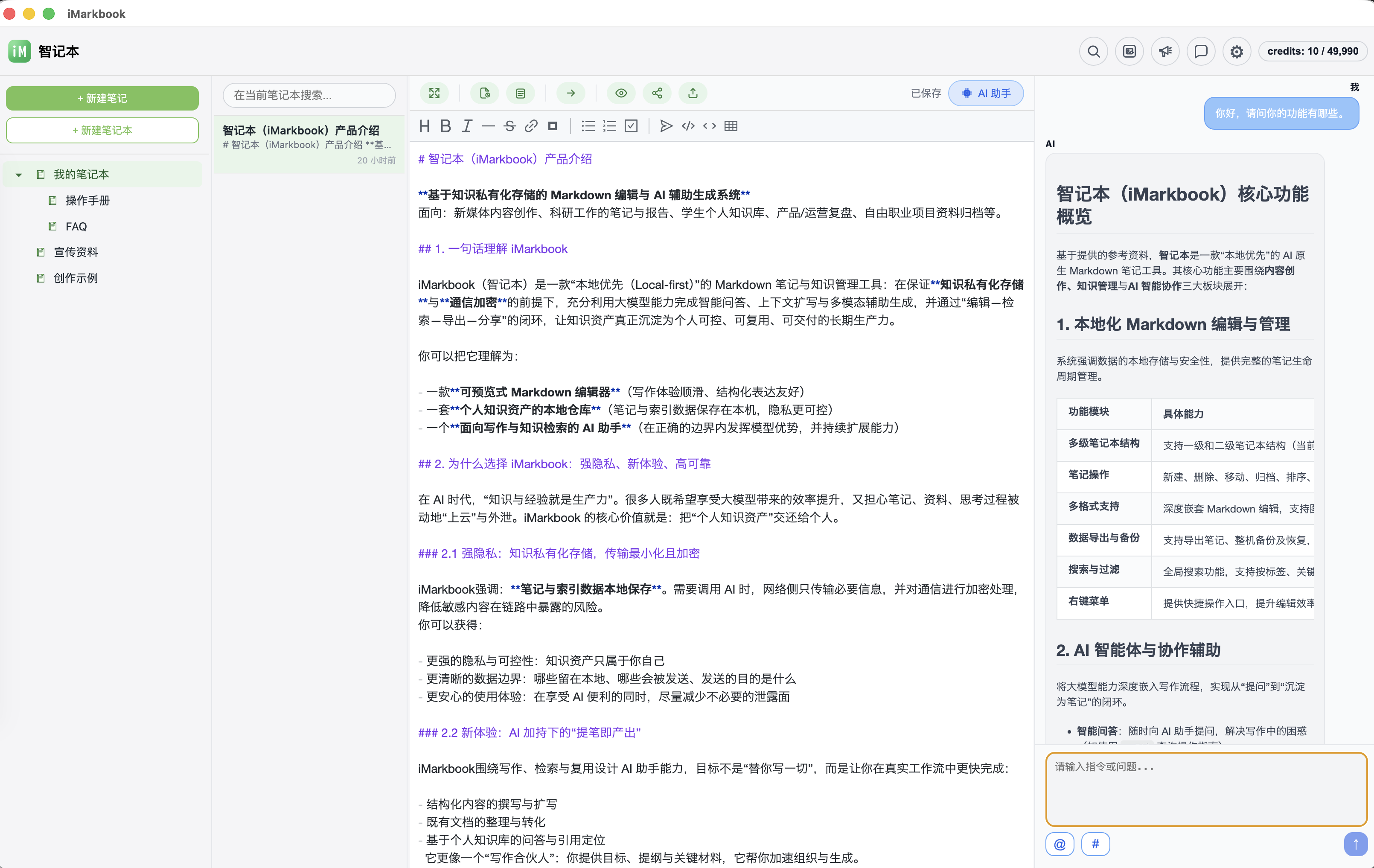
Task: Click the @ mention button in AI chat
Action: click(x=1060, y=844)
